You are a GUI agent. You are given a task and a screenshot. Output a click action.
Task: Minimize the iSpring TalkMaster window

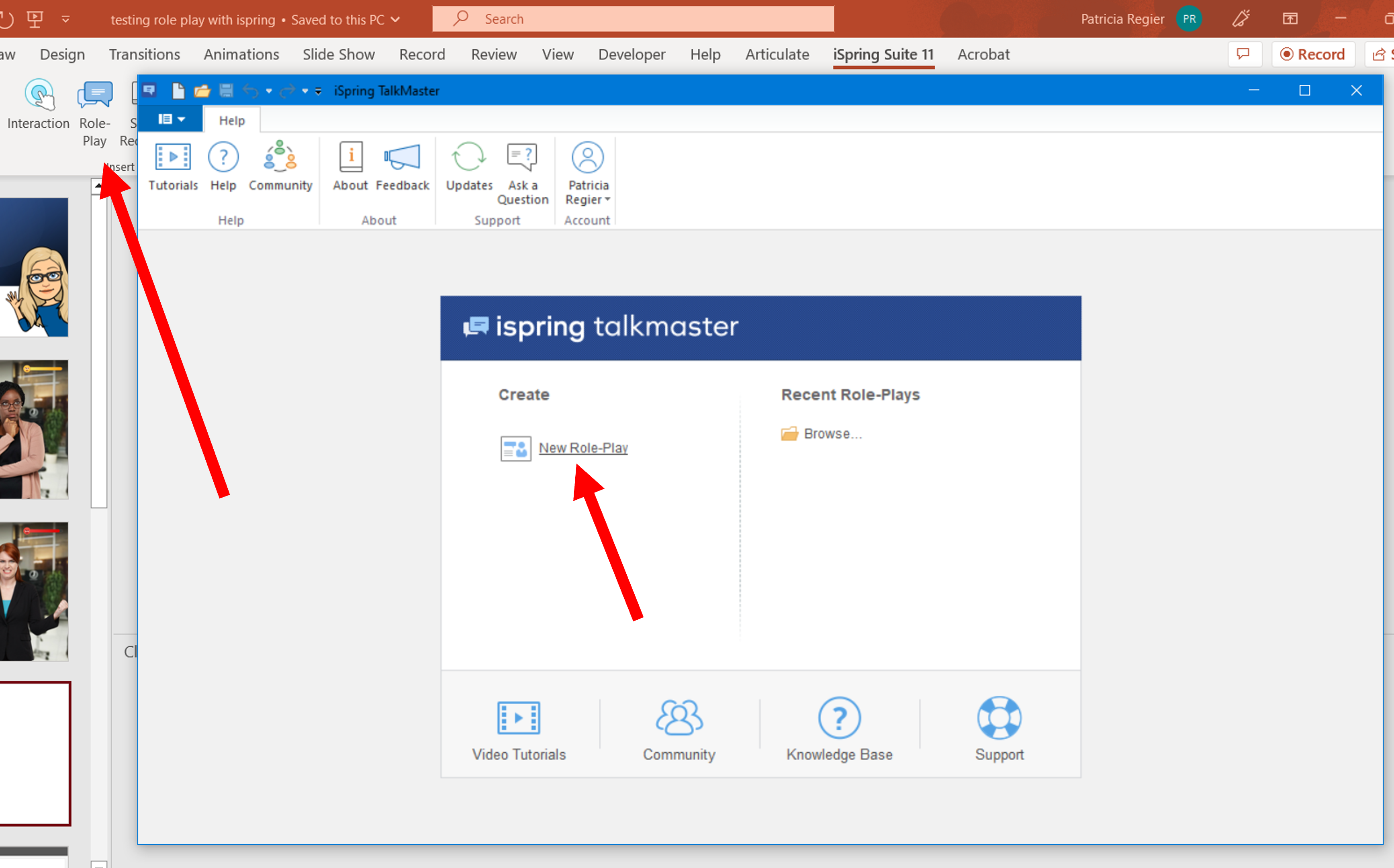point(1254,91)
